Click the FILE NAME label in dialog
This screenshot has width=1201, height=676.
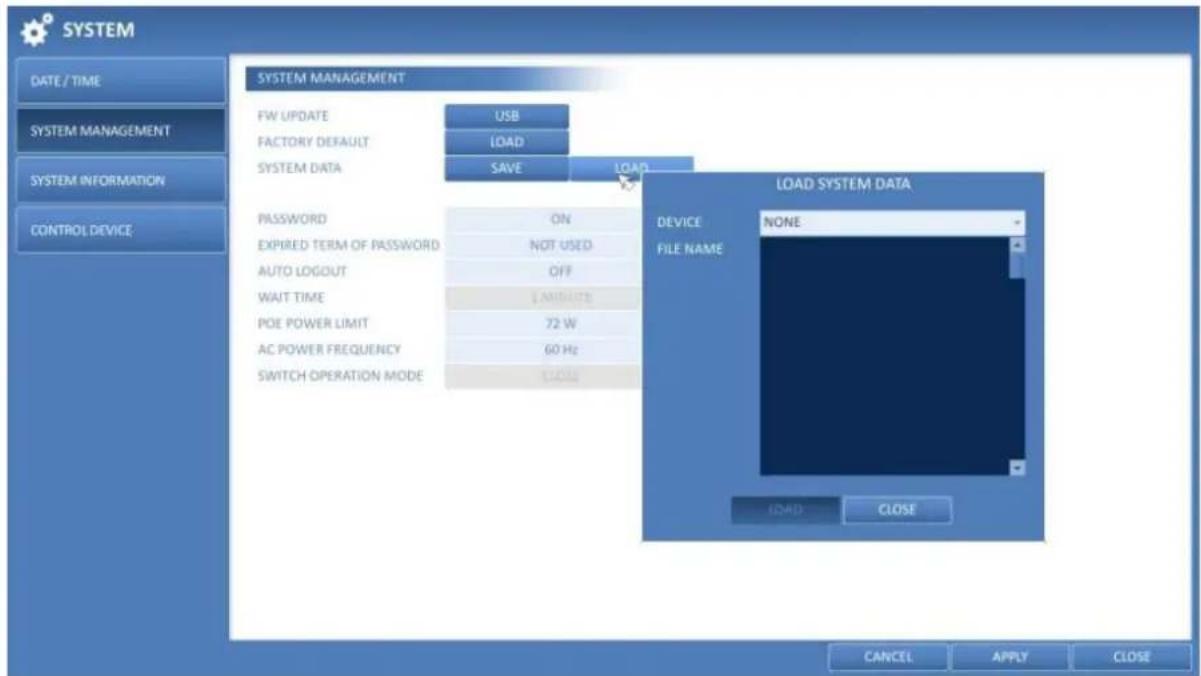pos(690,249)
